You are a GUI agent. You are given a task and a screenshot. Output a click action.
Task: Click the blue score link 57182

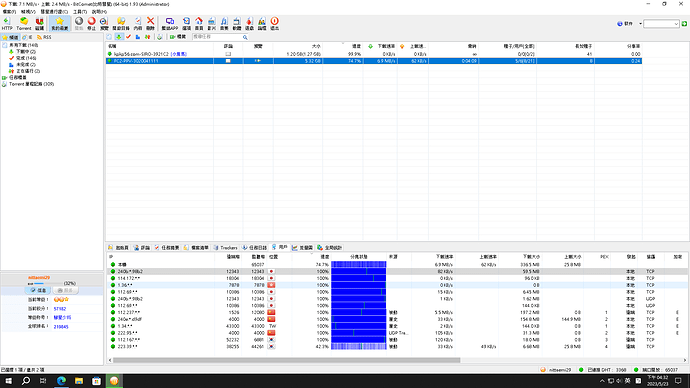pyautogui.click(x=60, y=309)
